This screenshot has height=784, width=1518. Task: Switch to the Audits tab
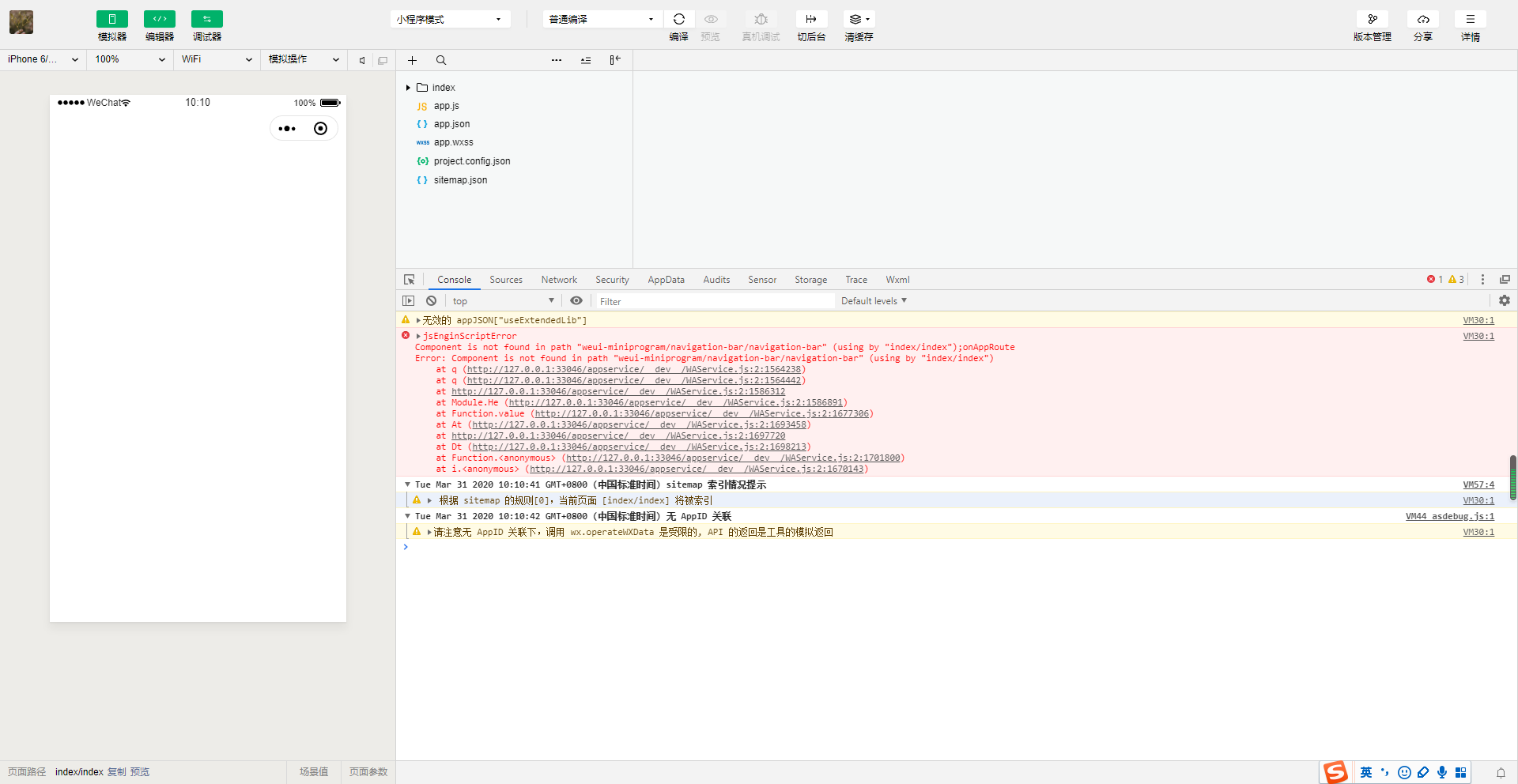point(717,280)
